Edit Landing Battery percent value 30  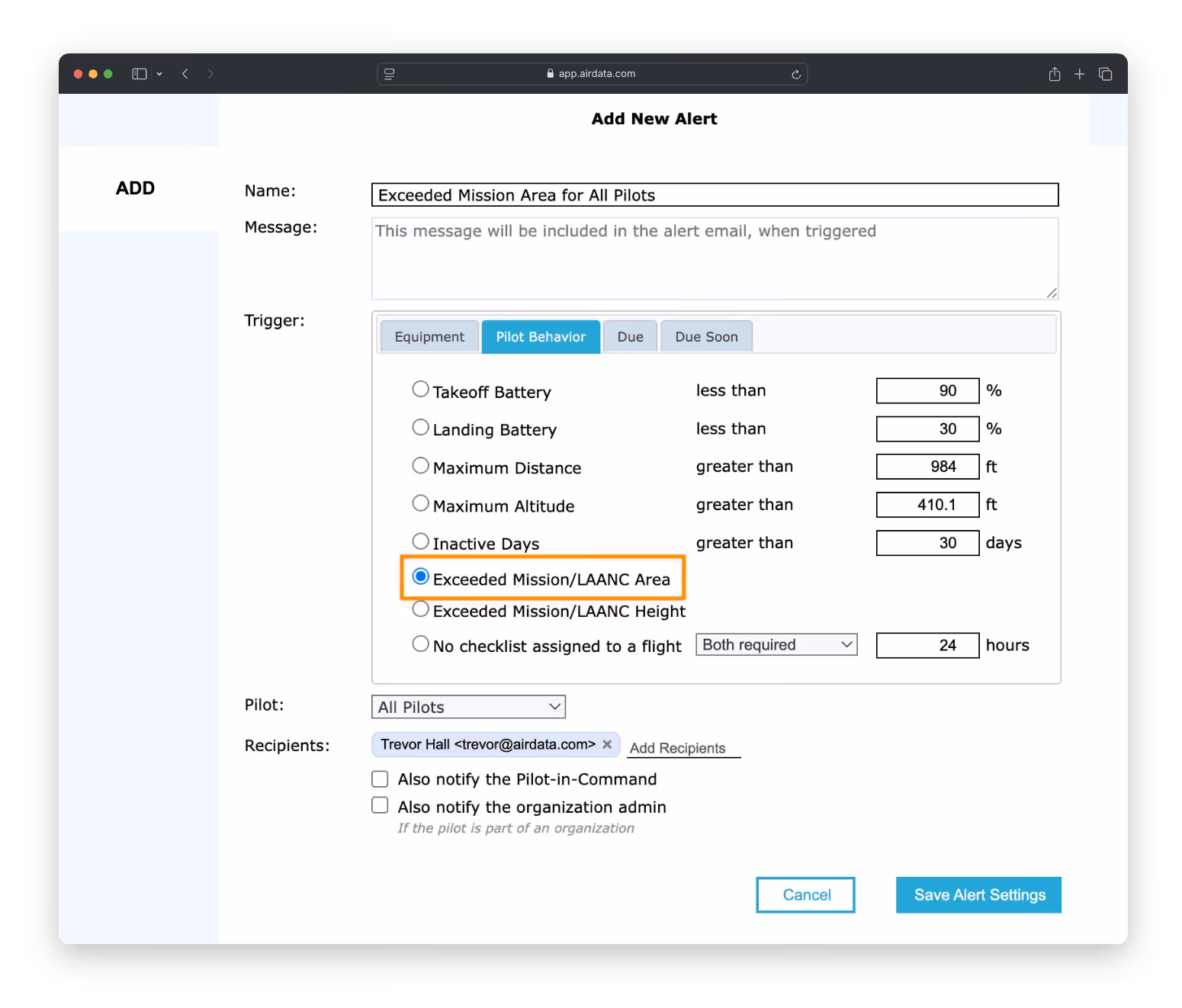point(927,429)
